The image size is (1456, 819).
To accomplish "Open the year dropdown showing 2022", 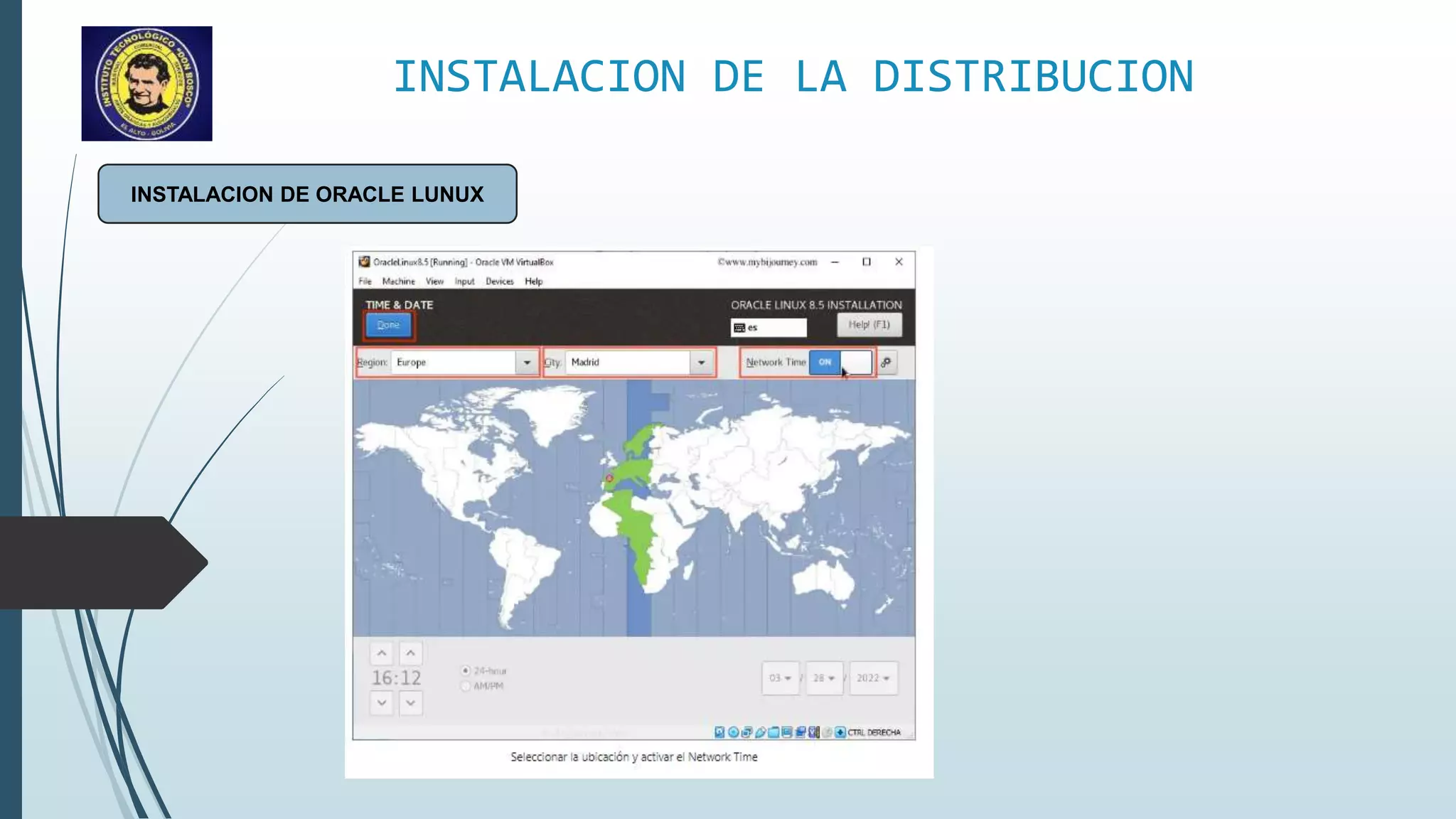I will click(874, 678).
